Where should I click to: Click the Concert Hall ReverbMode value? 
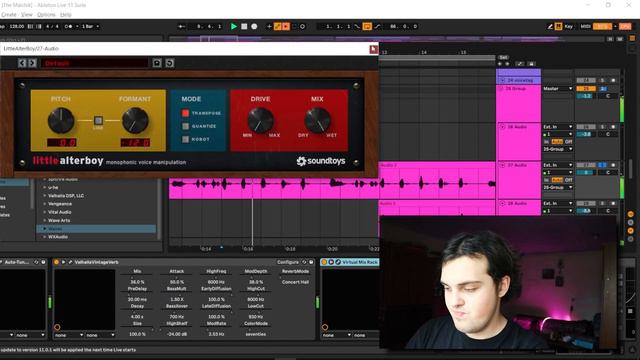tap(295, 282)
